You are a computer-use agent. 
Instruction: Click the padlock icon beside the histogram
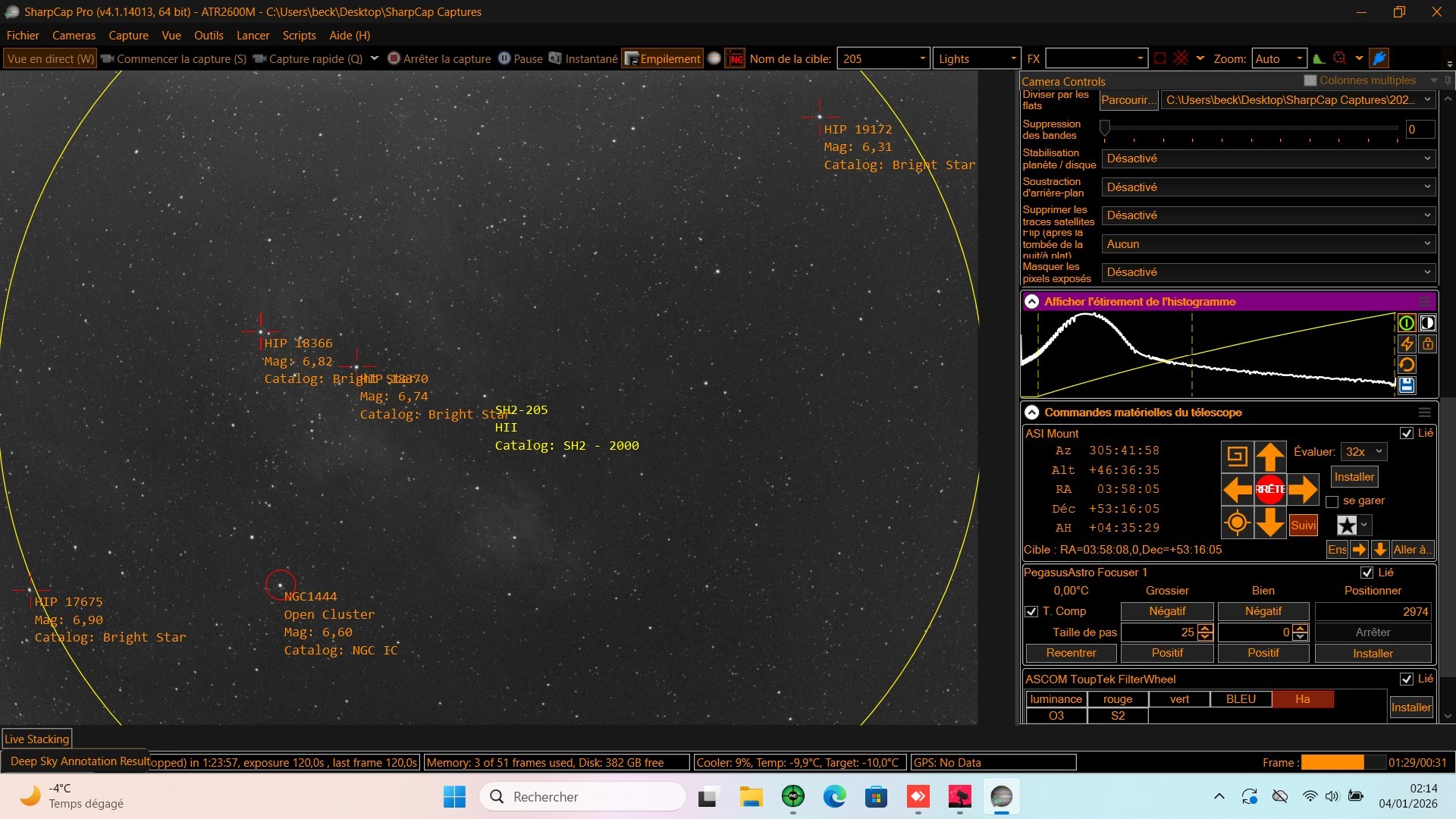[x=1427, y=344]
